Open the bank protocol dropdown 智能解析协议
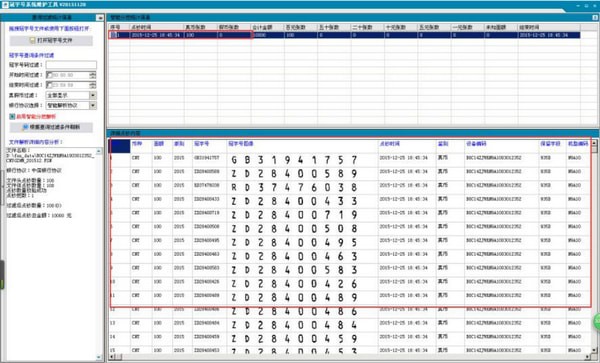The image size is (600, 363). pyautogui.click(x=71, y=105)
